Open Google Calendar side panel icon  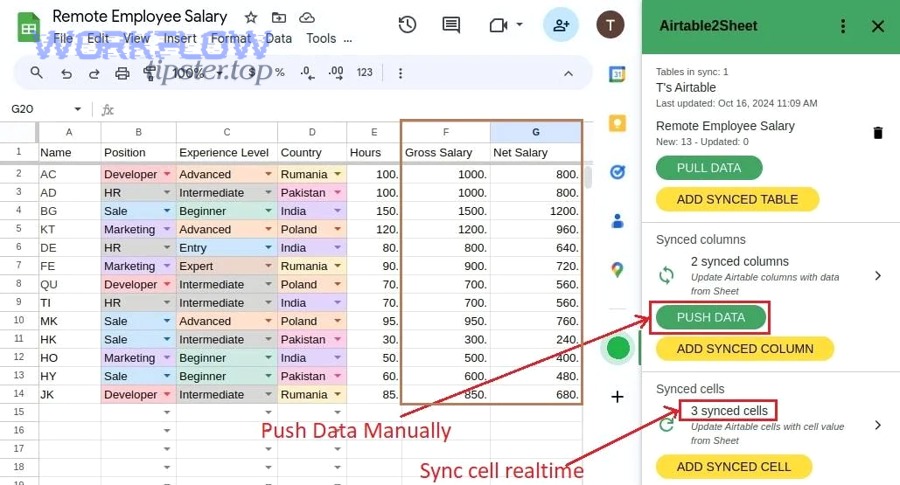click(617, 74)
